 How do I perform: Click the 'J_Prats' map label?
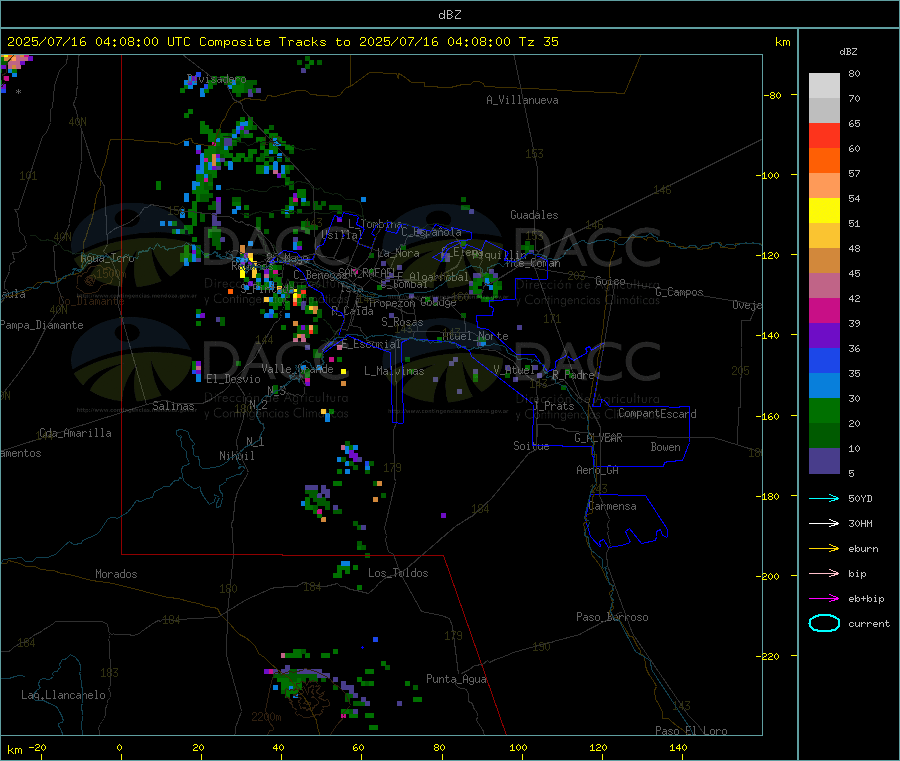pos(553,405)
